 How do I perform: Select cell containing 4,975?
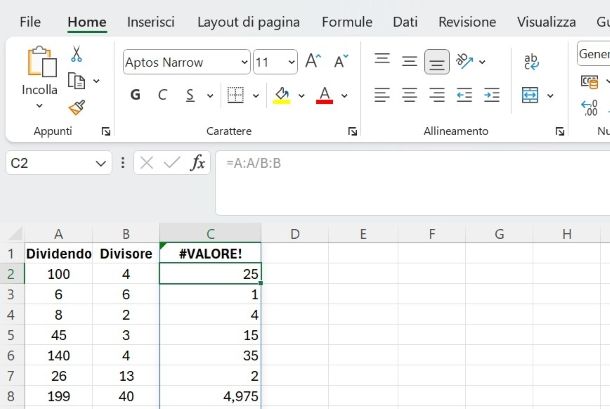210,396
